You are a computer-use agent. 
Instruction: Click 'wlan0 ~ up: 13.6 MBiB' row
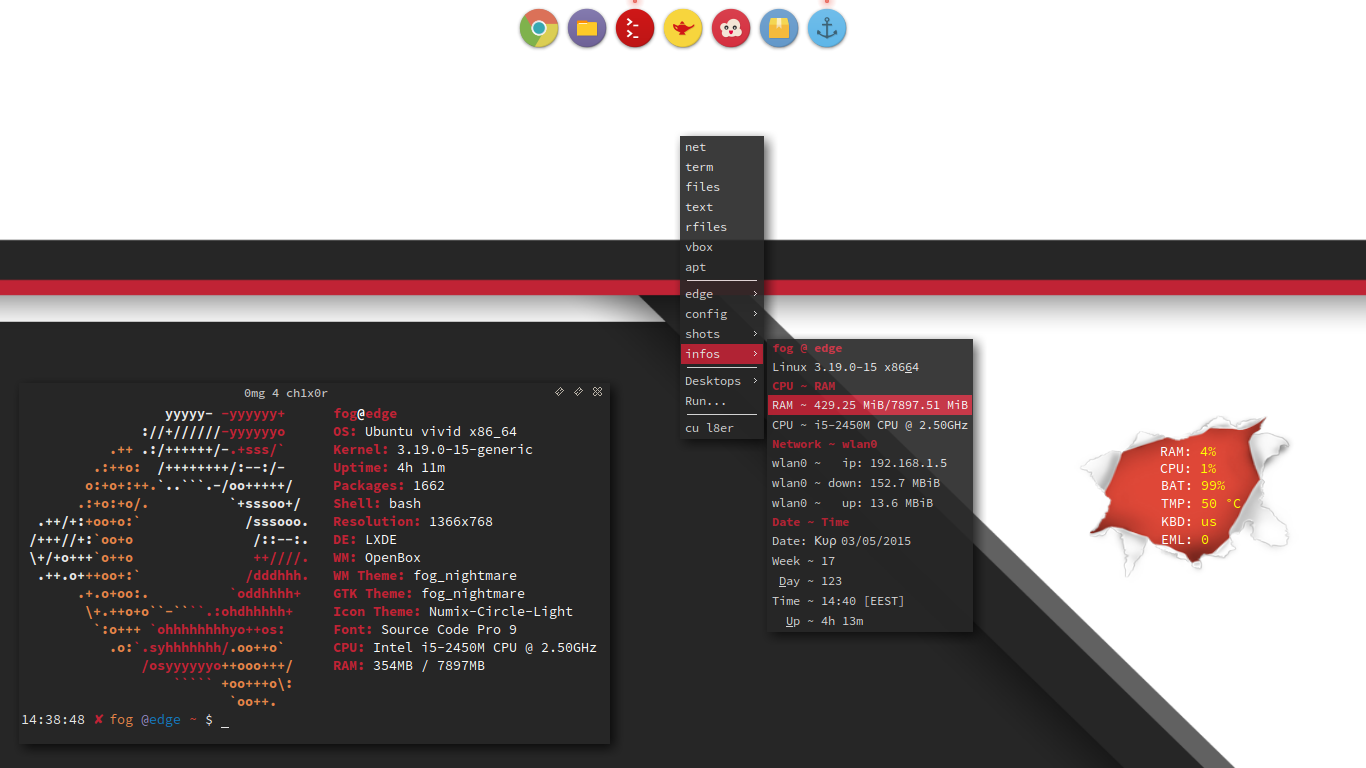870,503
